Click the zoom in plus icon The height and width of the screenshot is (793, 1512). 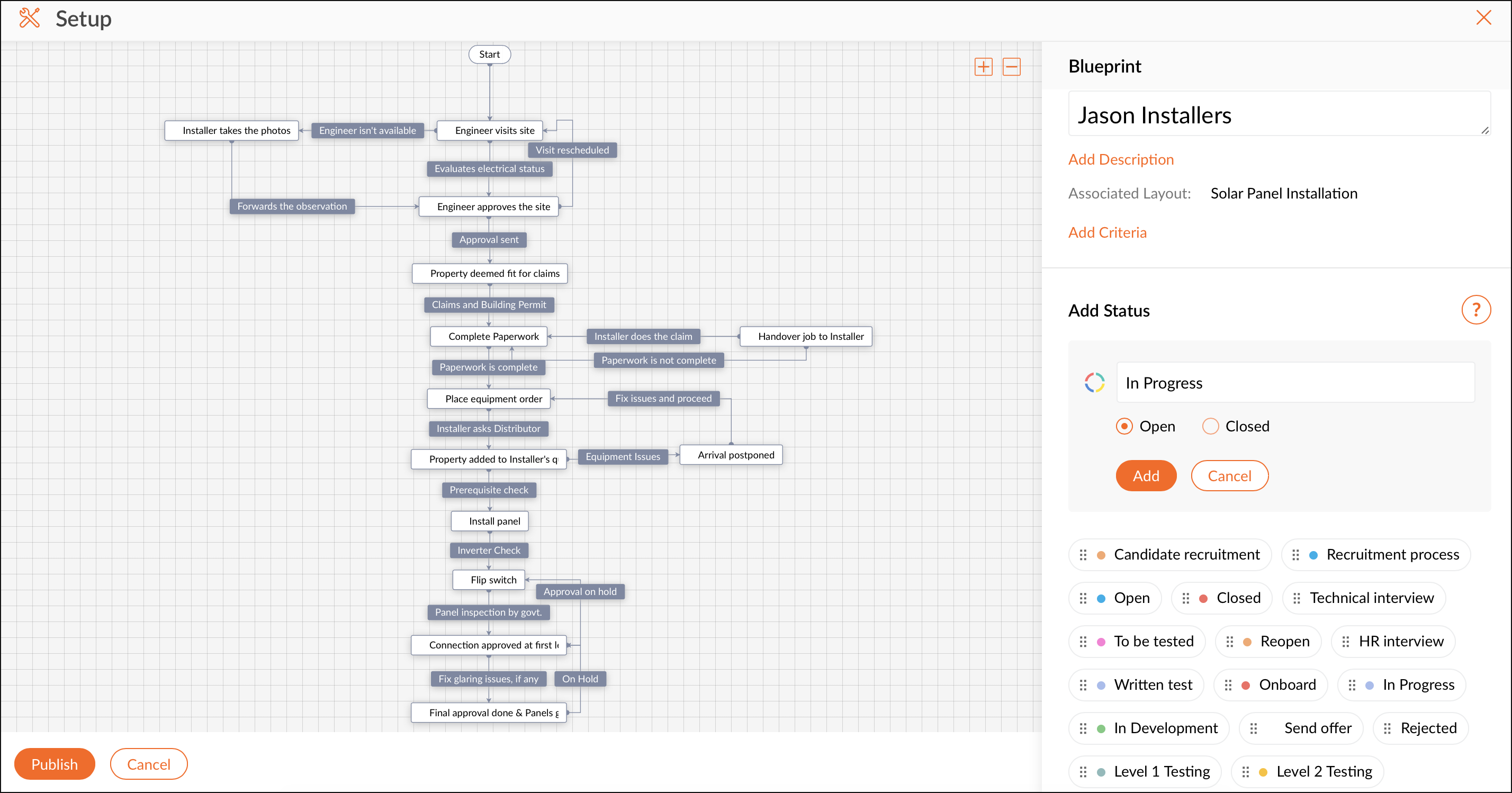coord(983,67)
